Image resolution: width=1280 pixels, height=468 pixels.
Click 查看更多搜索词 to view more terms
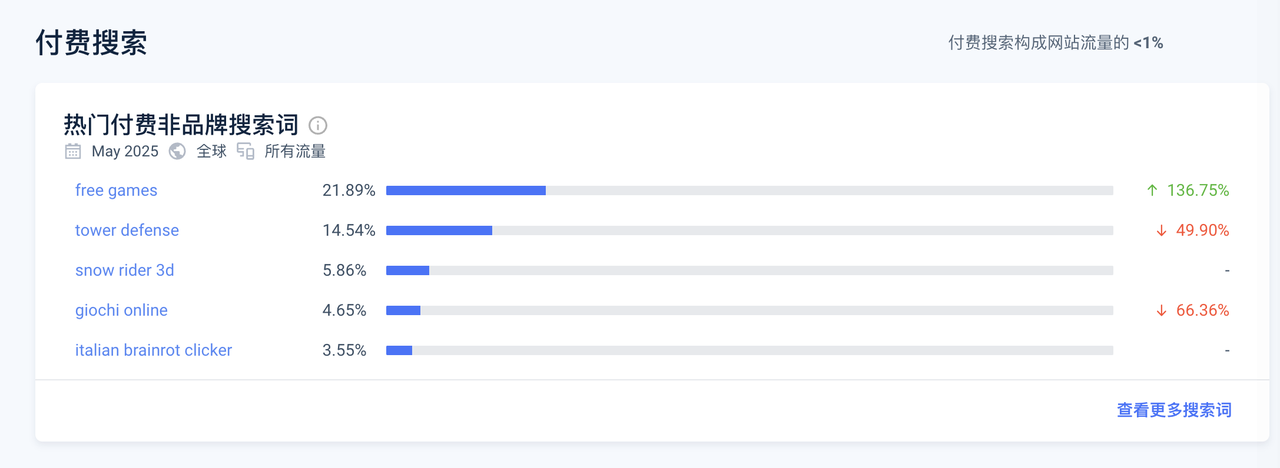(1174, 410)
